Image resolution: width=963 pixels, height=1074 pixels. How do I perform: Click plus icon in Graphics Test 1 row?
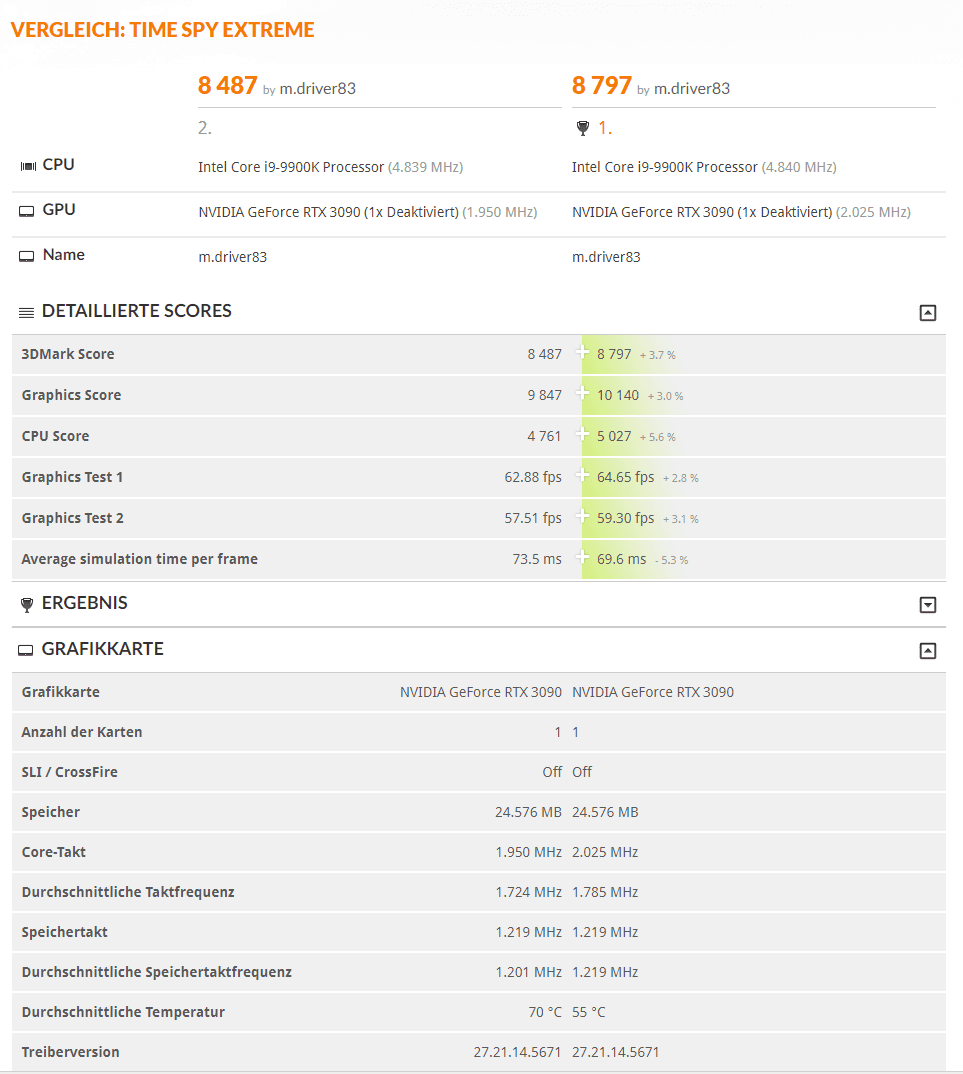click(582, 475)
